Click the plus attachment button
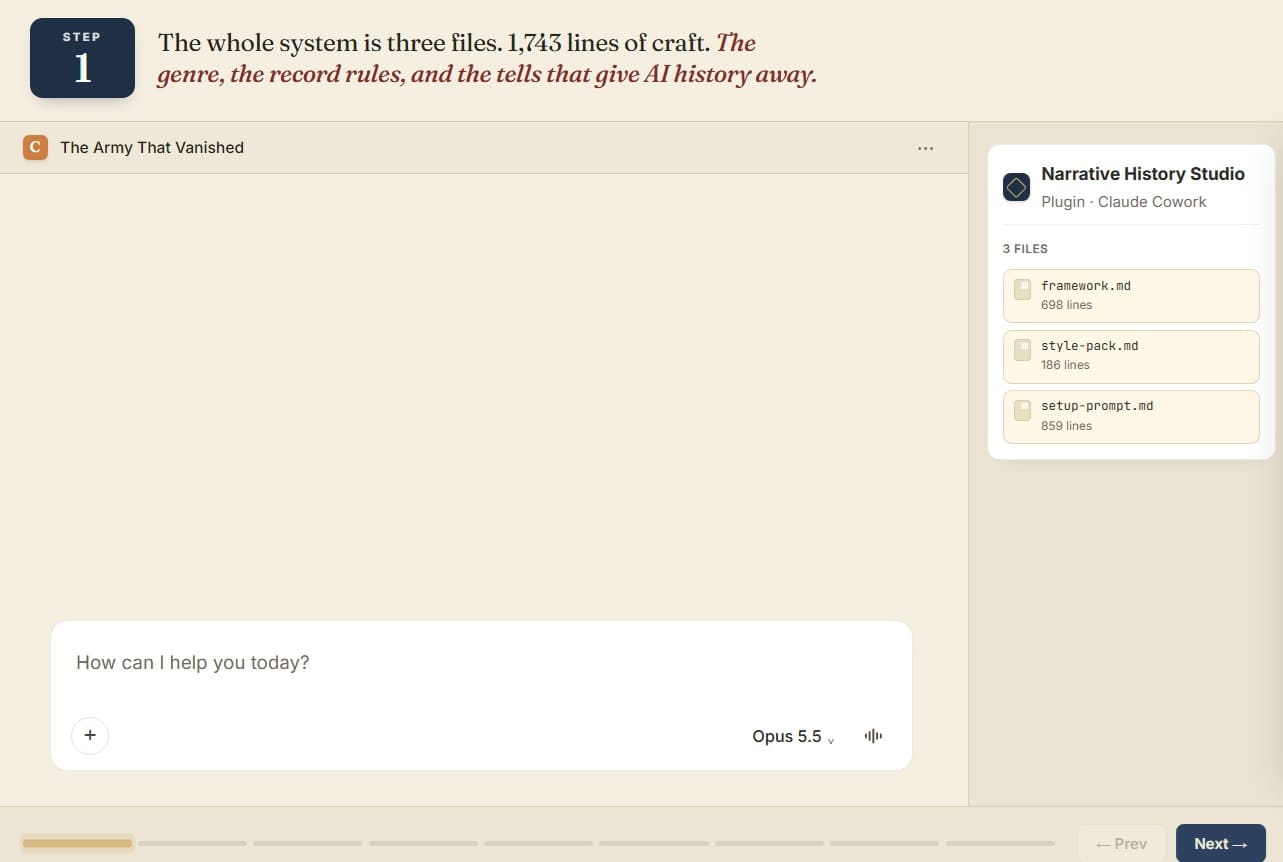This screenshot has width=1283, height=862. pos(90,736)
